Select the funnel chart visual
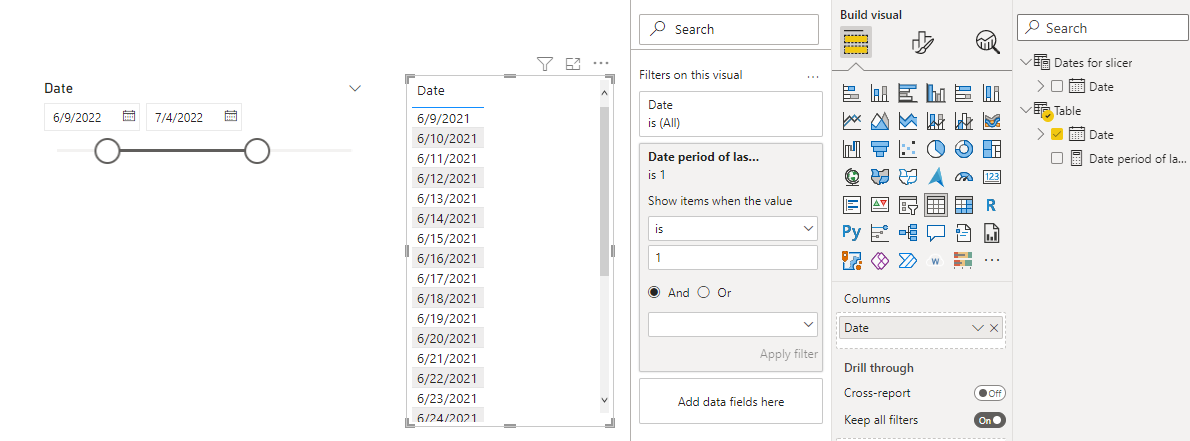 [x=880, y=149]
